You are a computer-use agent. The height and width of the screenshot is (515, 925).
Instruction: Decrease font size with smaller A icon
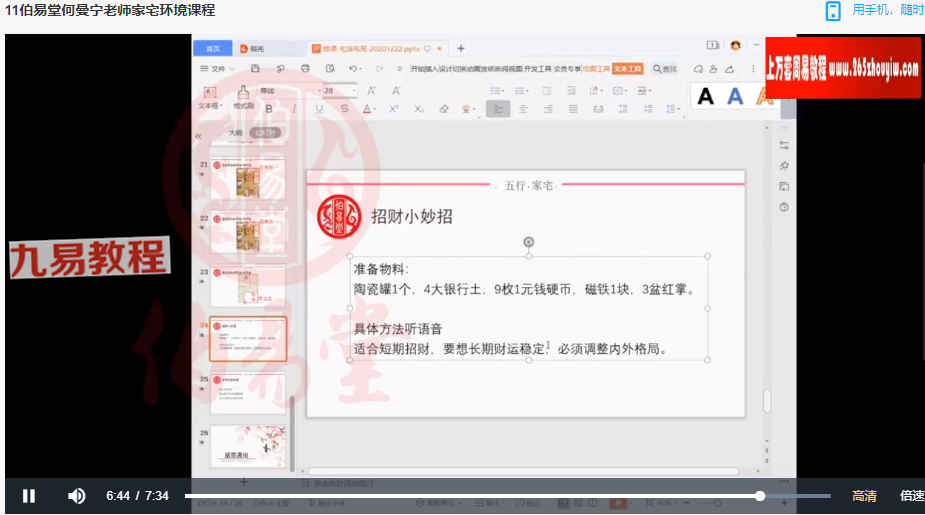coord(396,90)
